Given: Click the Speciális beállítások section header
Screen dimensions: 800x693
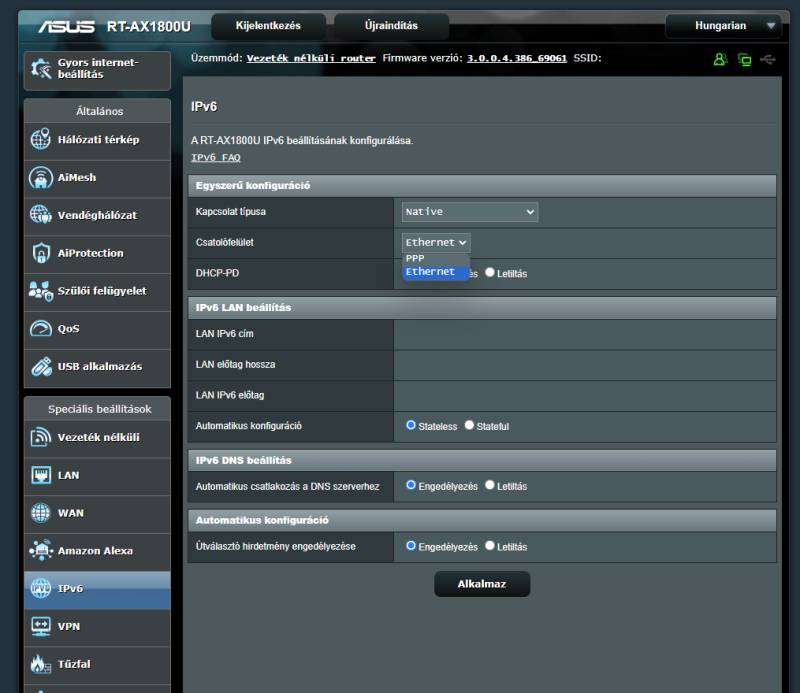Looking at the screenshot, I should point(97,409).
